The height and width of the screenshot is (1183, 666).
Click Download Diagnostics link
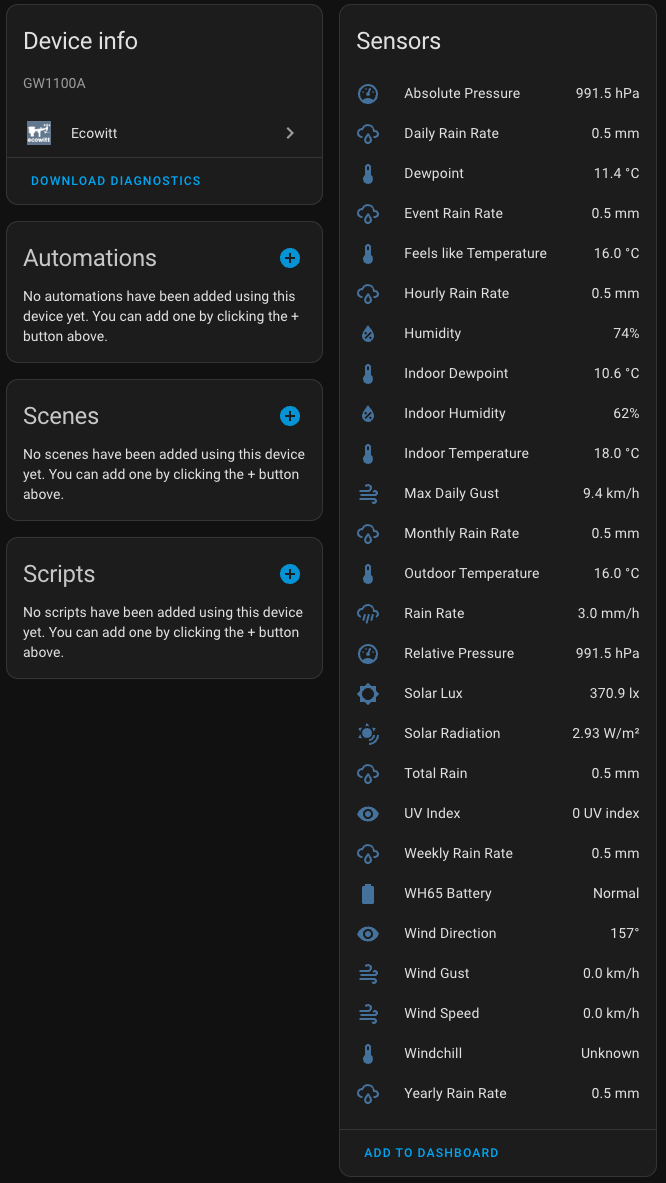click(x=116, y=181)
